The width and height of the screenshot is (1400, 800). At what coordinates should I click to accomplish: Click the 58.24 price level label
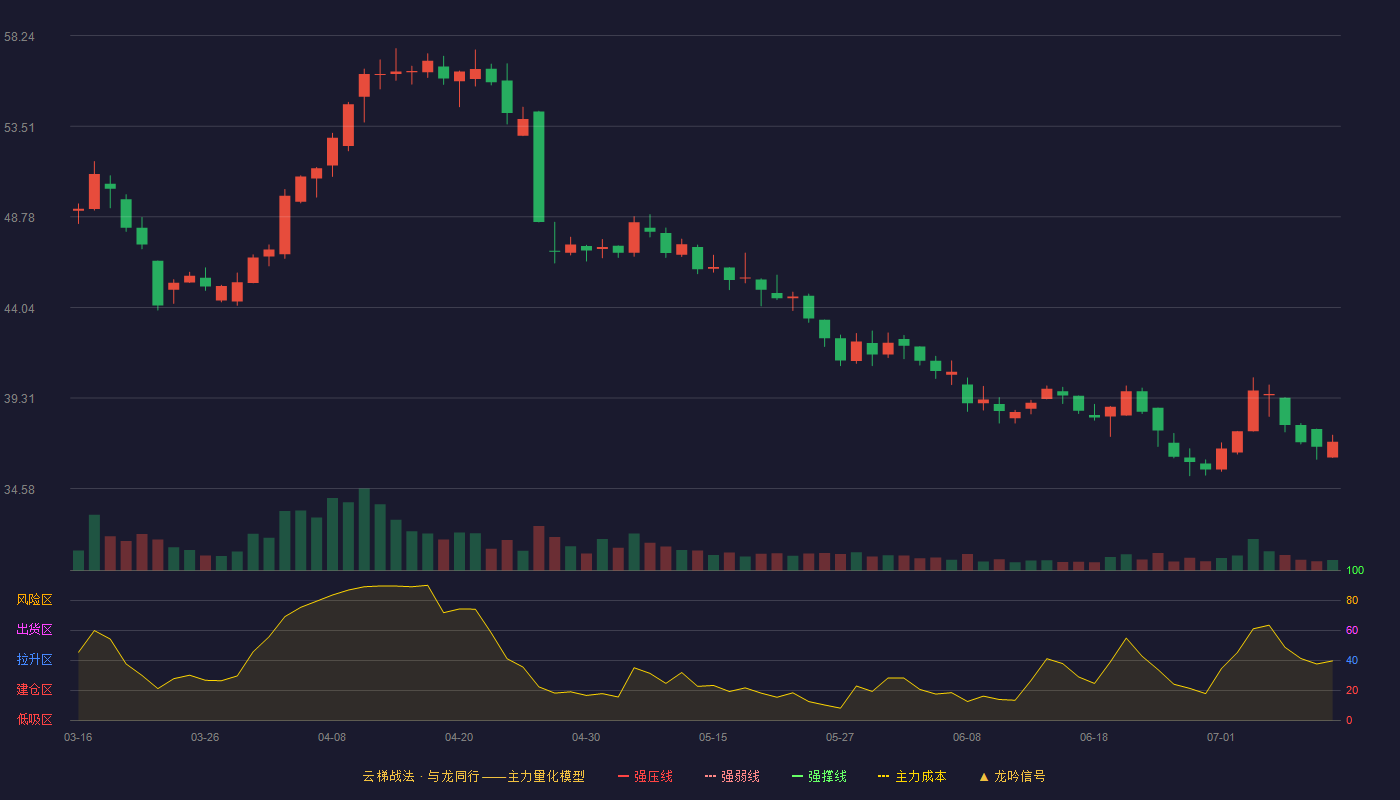(x=19, y=36)
